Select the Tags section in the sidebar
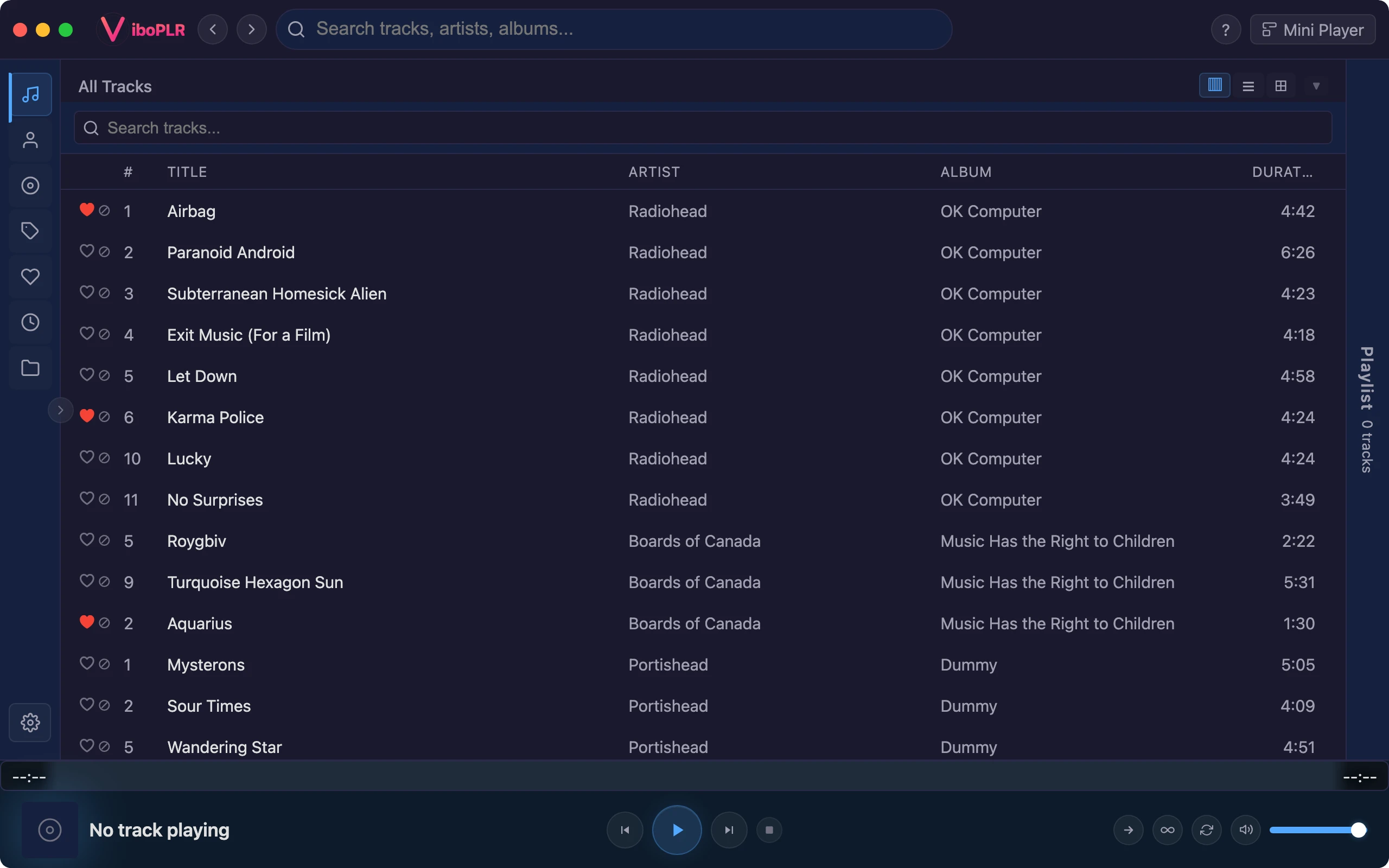This screenshot has width=1389, height=868. (x=30, y=231)
